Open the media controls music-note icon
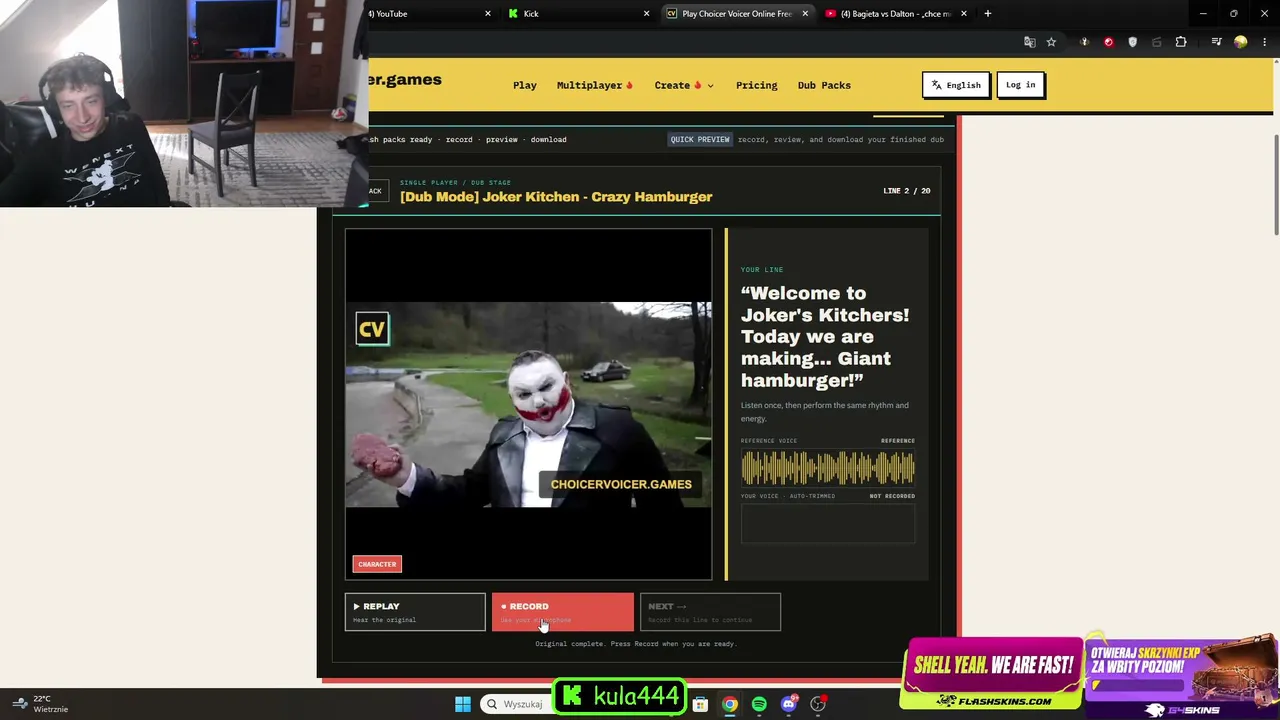This screenshot has height=720, width=1280. (1216, 42)
